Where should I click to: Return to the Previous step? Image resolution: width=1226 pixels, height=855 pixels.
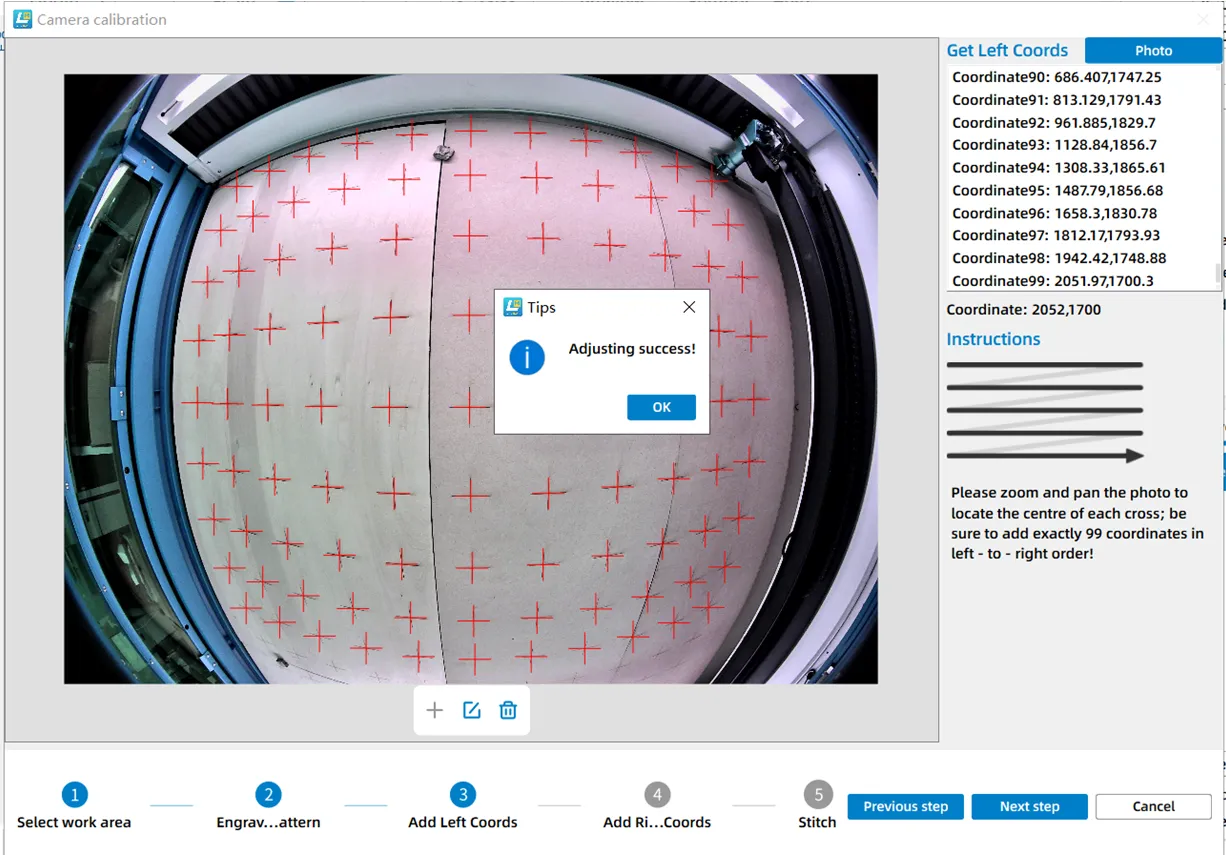[905, 806]
